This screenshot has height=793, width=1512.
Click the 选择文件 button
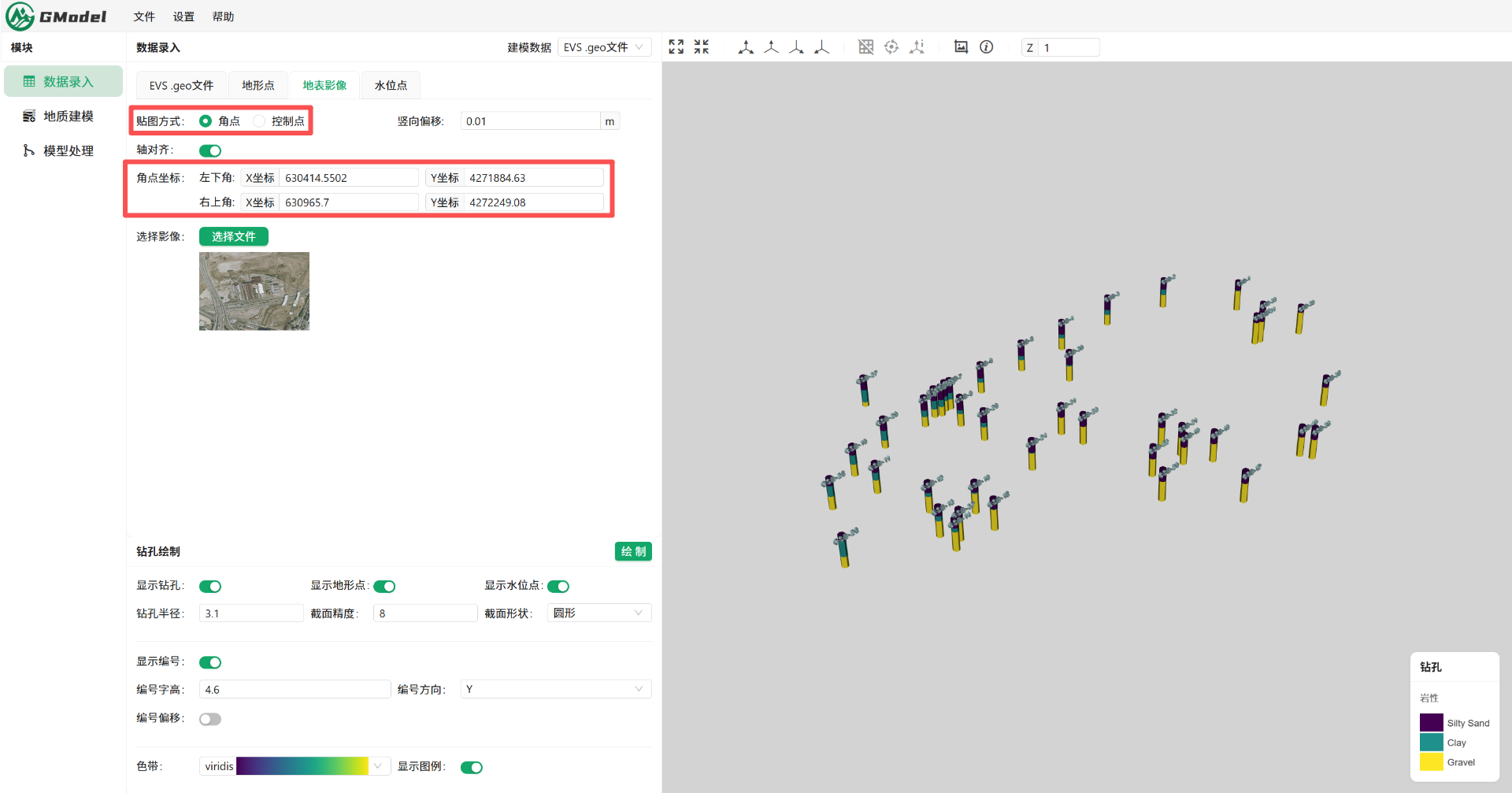click(x=233, y=237)
